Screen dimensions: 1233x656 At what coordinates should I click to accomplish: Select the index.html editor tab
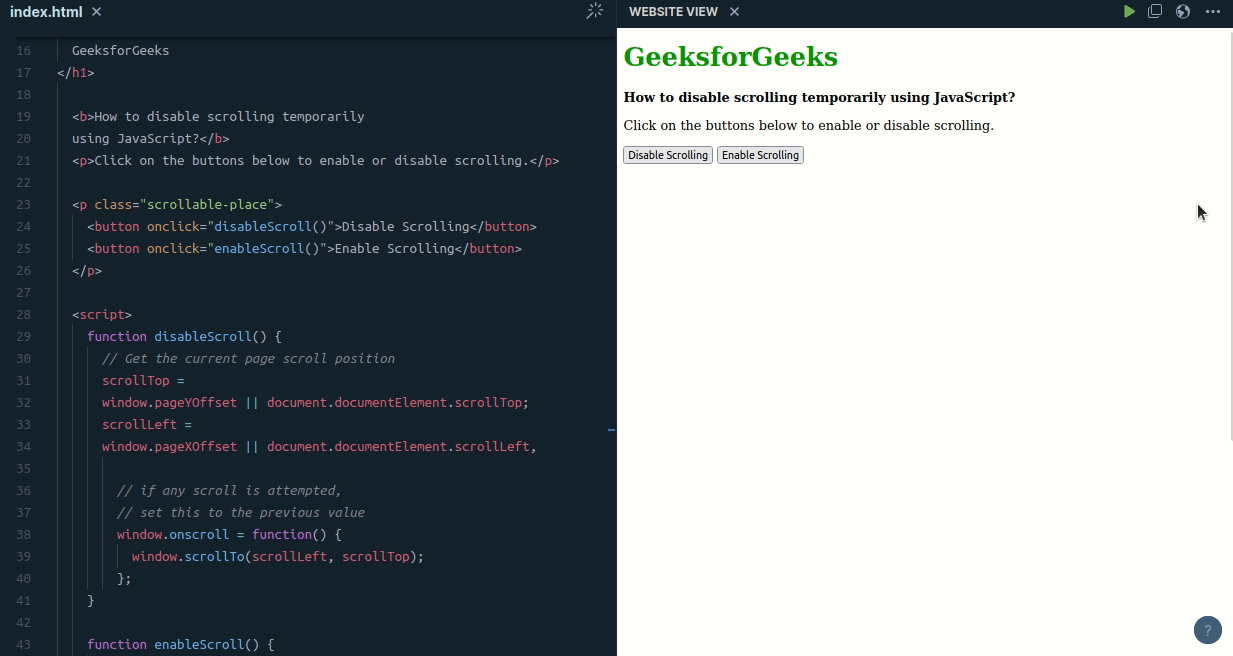click(46, 12)
